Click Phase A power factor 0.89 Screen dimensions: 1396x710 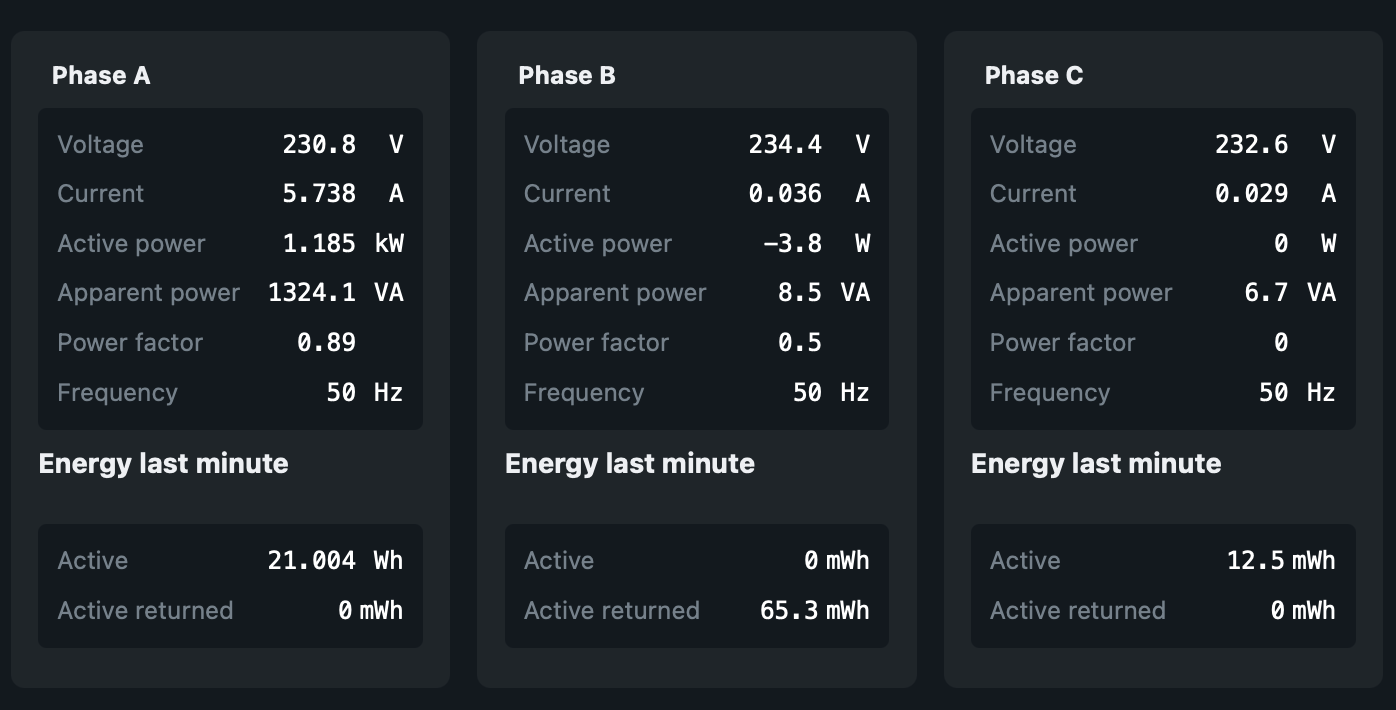point(326,343)
